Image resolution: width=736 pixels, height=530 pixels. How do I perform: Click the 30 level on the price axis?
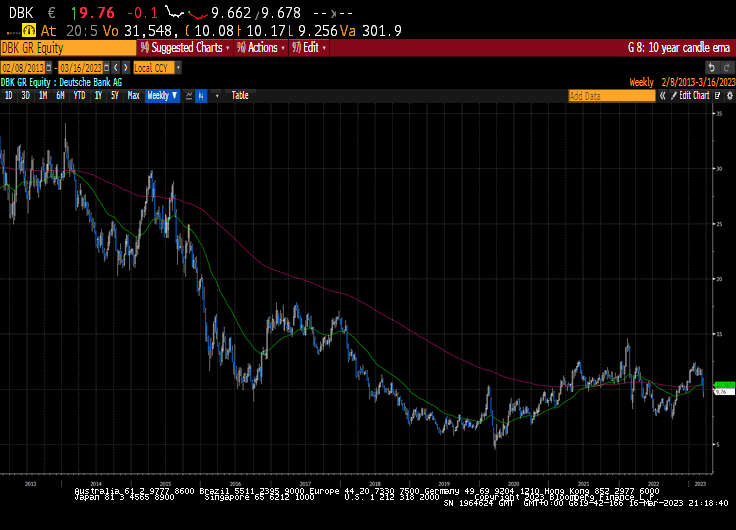pyautogui.click(x=719, y=169)
